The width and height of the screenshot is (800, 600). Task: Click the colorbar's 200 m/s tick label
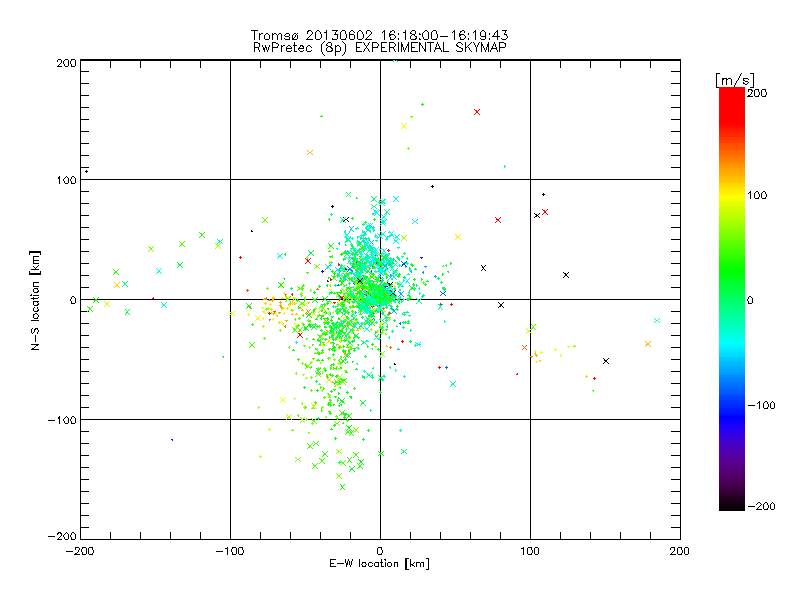(x=757, y=93)
